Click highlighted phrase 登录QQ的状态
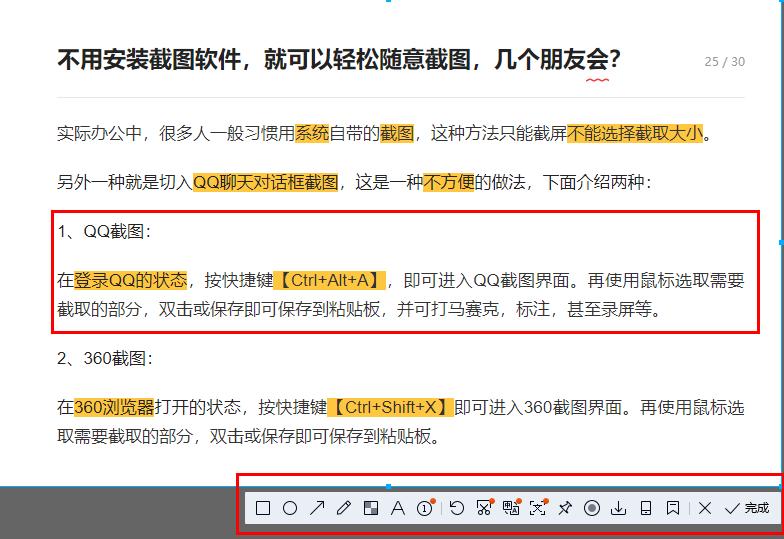Image resolution: width=784 pixels, height=539 pixels. (130, 280)
